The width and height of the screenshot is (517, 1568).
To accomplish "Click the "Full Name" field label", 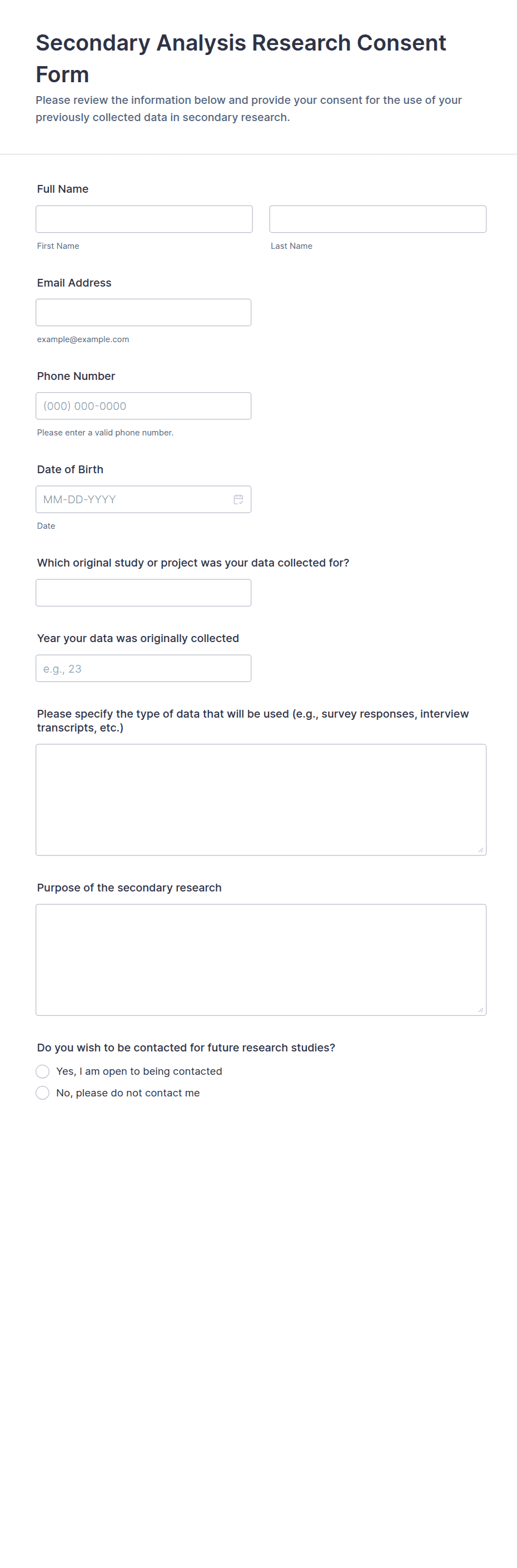I will pos(63,189).
